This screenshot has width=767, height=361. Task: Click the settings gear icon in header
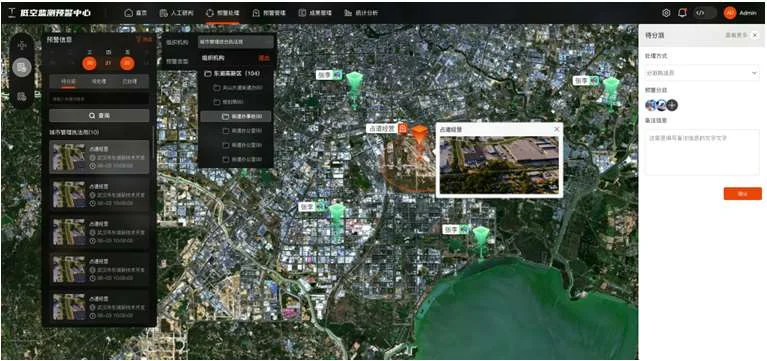coord(666,13)
